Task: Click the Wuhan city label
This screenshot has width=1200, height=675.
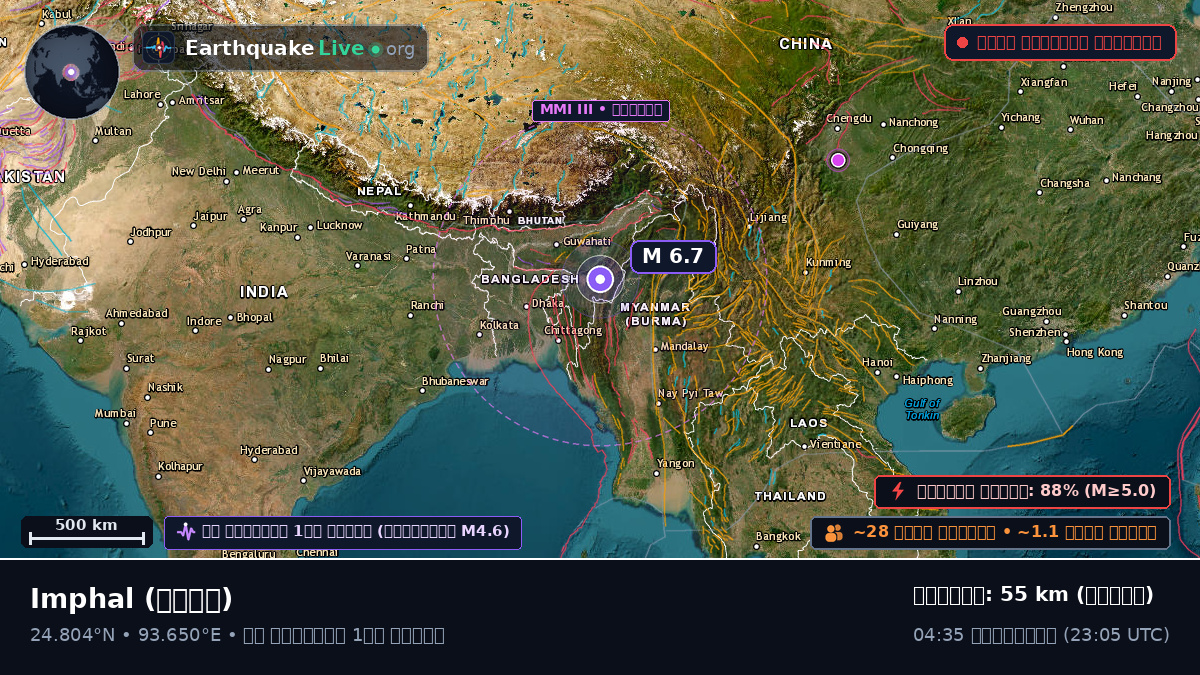Action: coord(1086,121)
